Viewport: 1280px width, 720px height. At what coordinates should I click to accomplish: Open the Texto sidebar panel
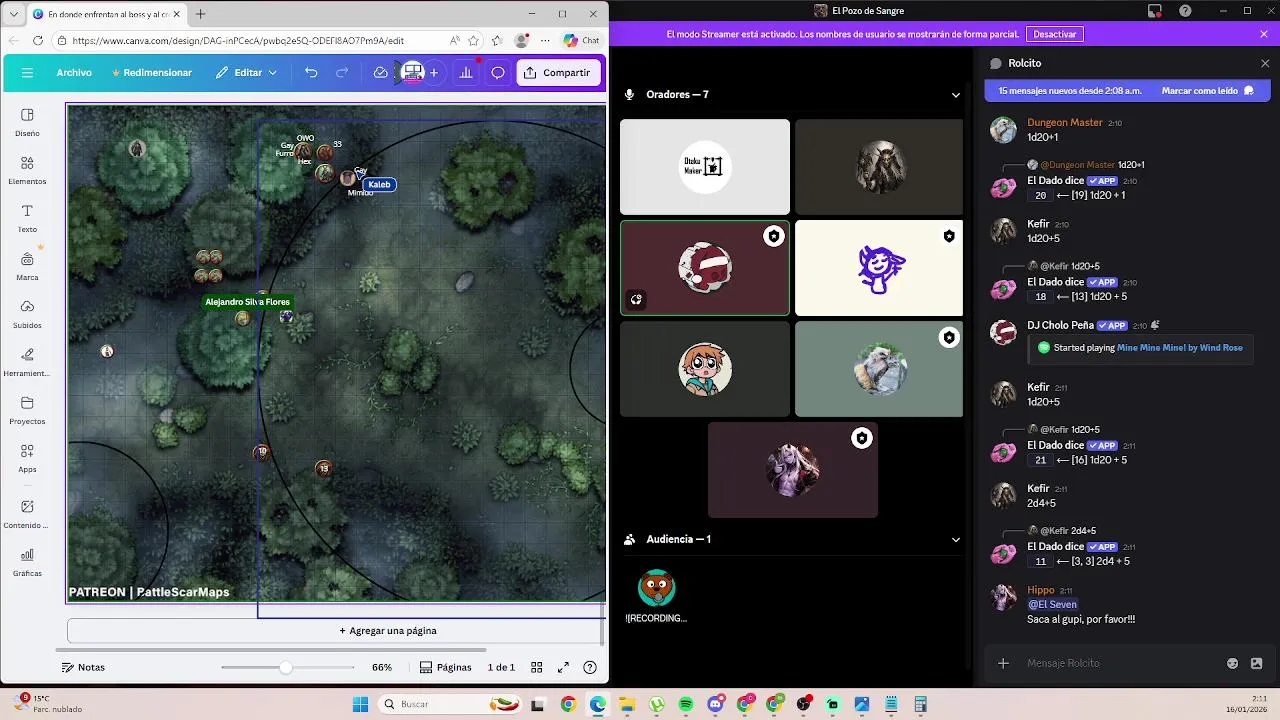[27, 218]
